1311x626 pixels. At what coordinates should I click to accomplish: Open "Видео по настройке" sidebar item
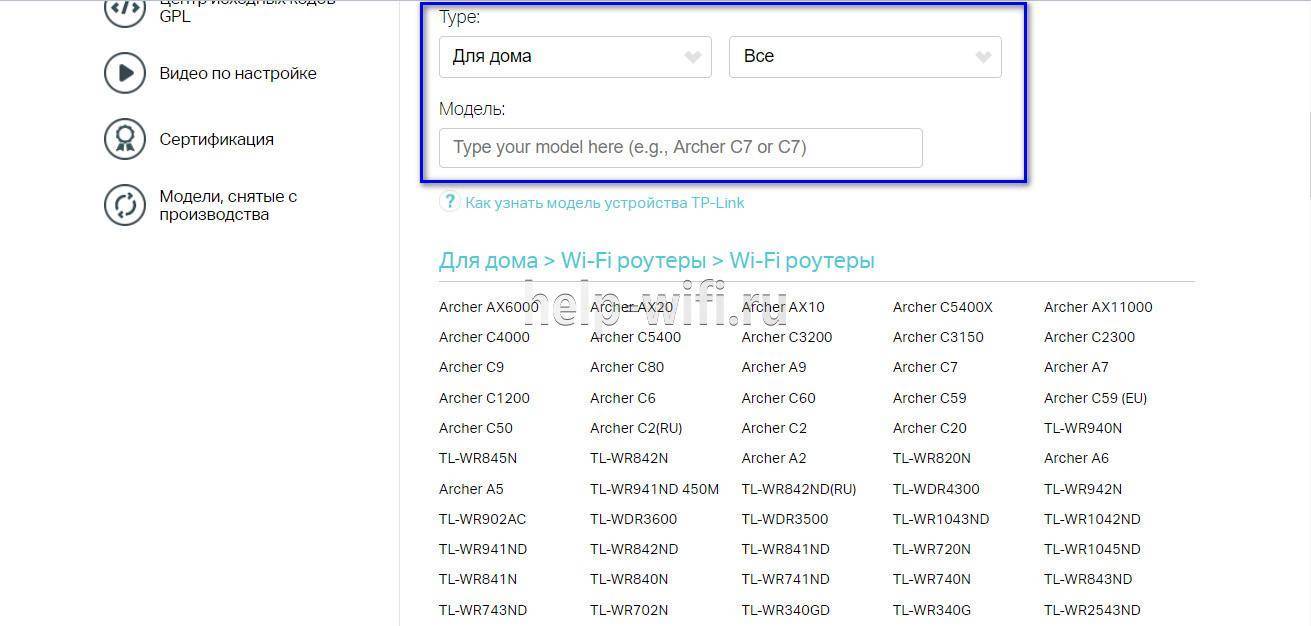[238, 73]
